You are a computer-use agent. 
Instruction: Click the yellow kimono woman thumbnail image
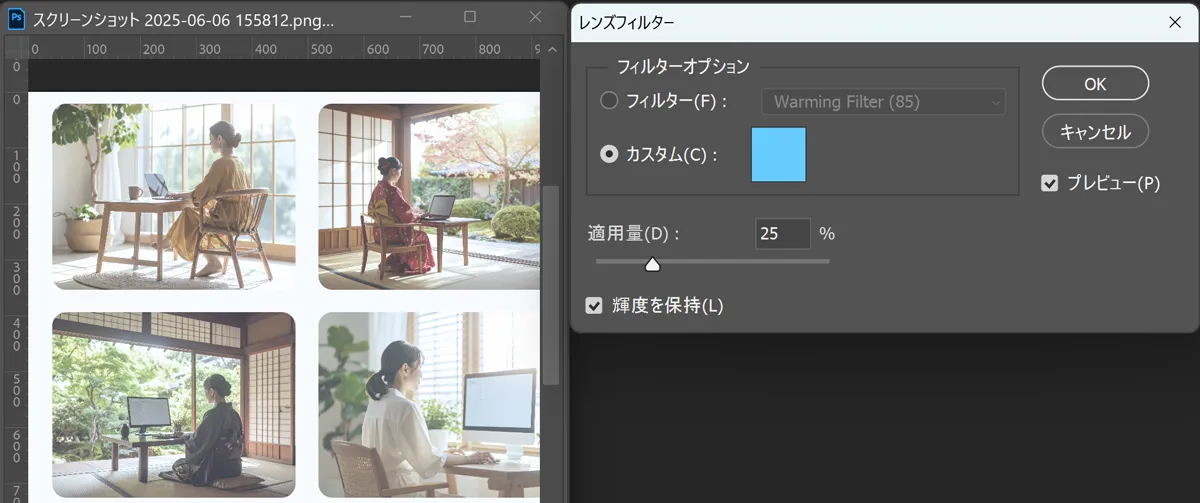pos(174,196)
